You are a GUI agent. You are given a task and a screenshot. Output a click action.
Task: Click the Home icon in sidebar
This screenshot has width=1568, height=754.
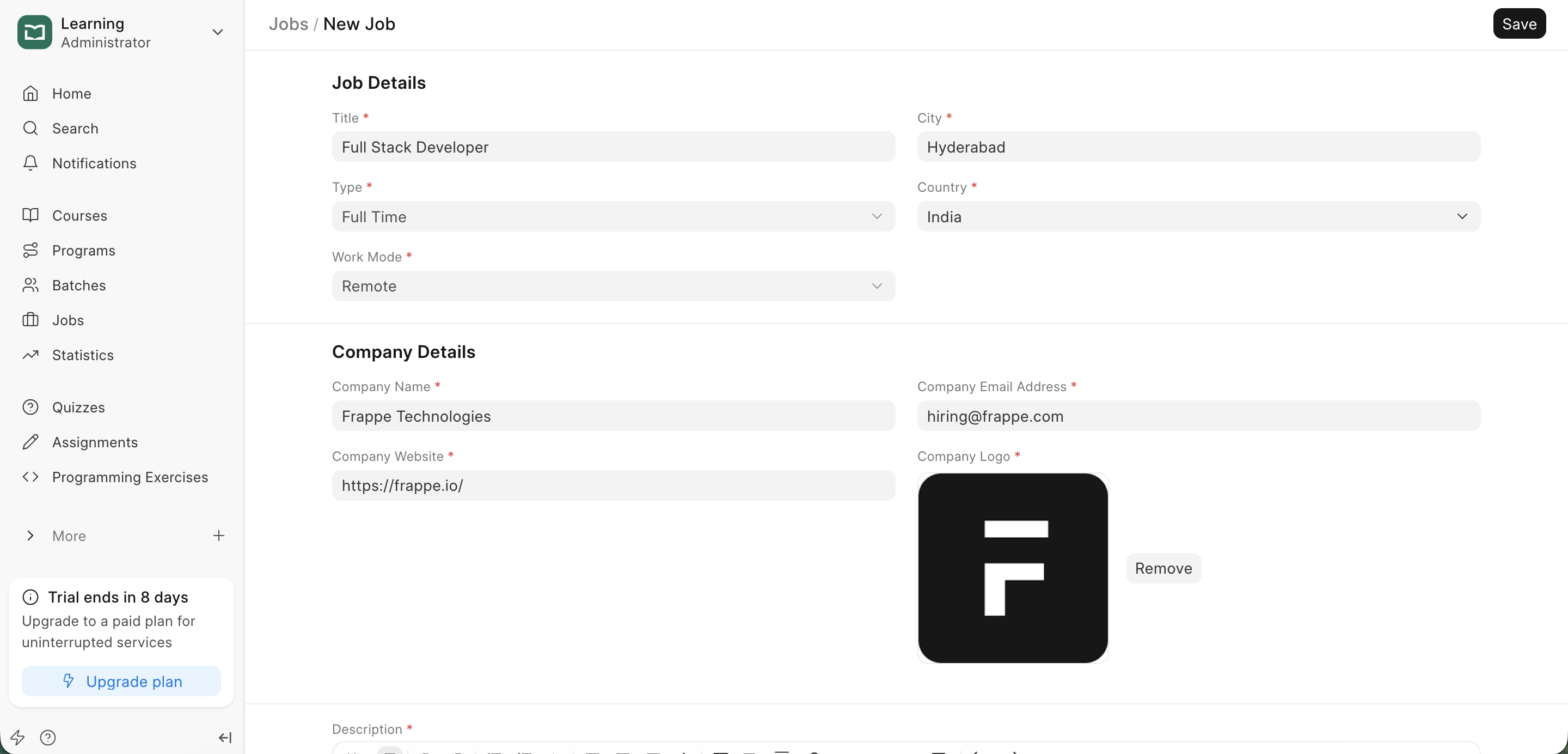[x=30, y=93]
